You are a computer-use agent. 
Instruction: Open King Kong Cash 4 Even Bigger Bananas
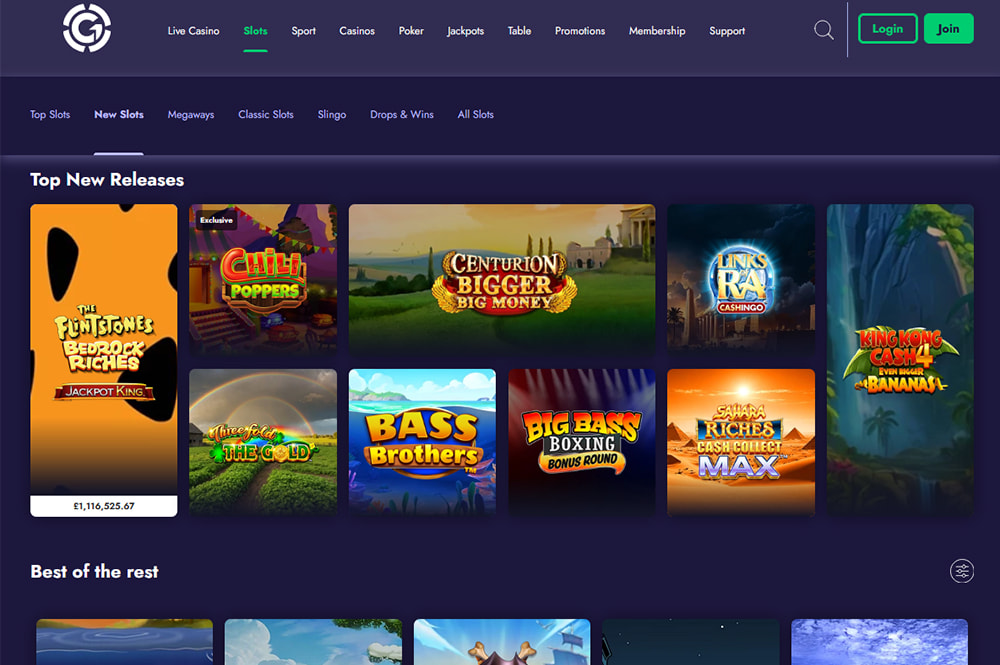pos(901,360)
